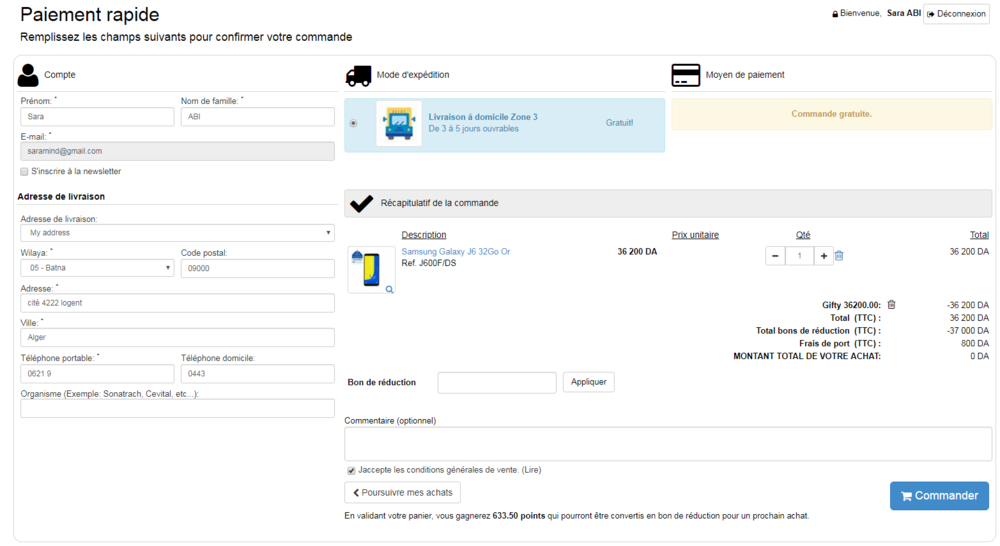Click the MONTANT TOTAL DE VOTRE ACHAT label
1000x546 pixels.
(807, 356)
